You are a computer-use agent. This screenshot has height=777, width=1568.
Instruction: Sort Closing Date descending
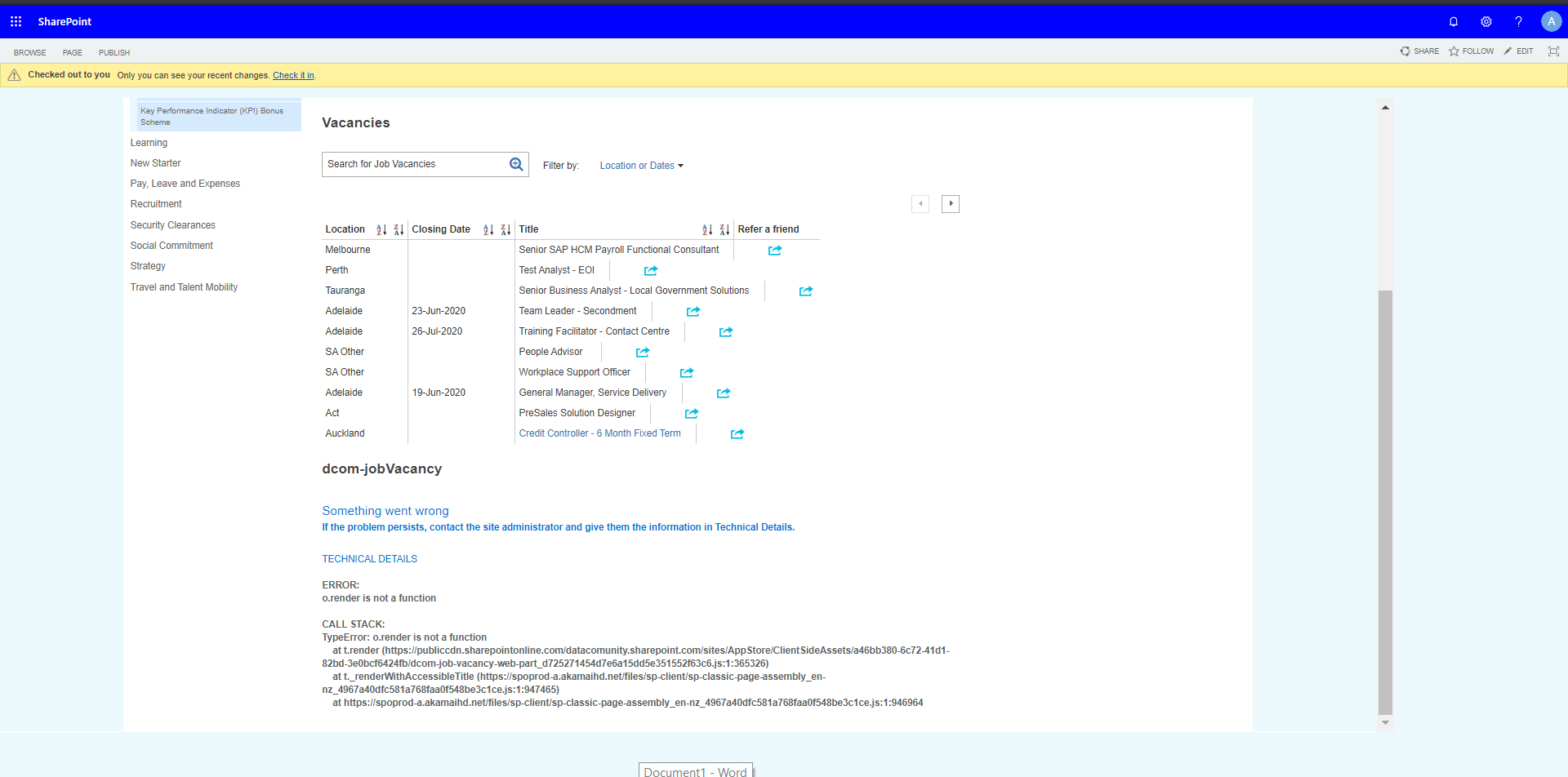(506, 229)
